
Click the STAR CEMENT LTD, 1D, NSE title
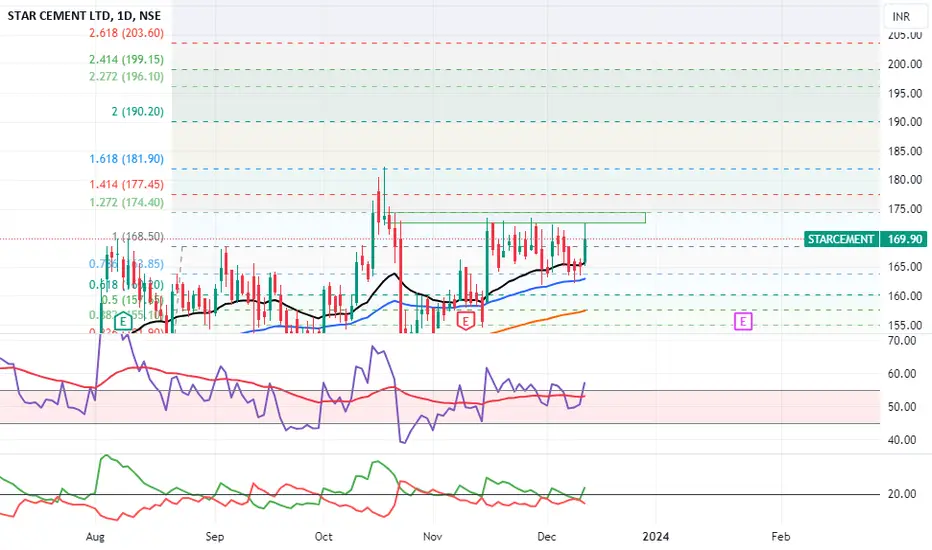[x=84, y=15]
